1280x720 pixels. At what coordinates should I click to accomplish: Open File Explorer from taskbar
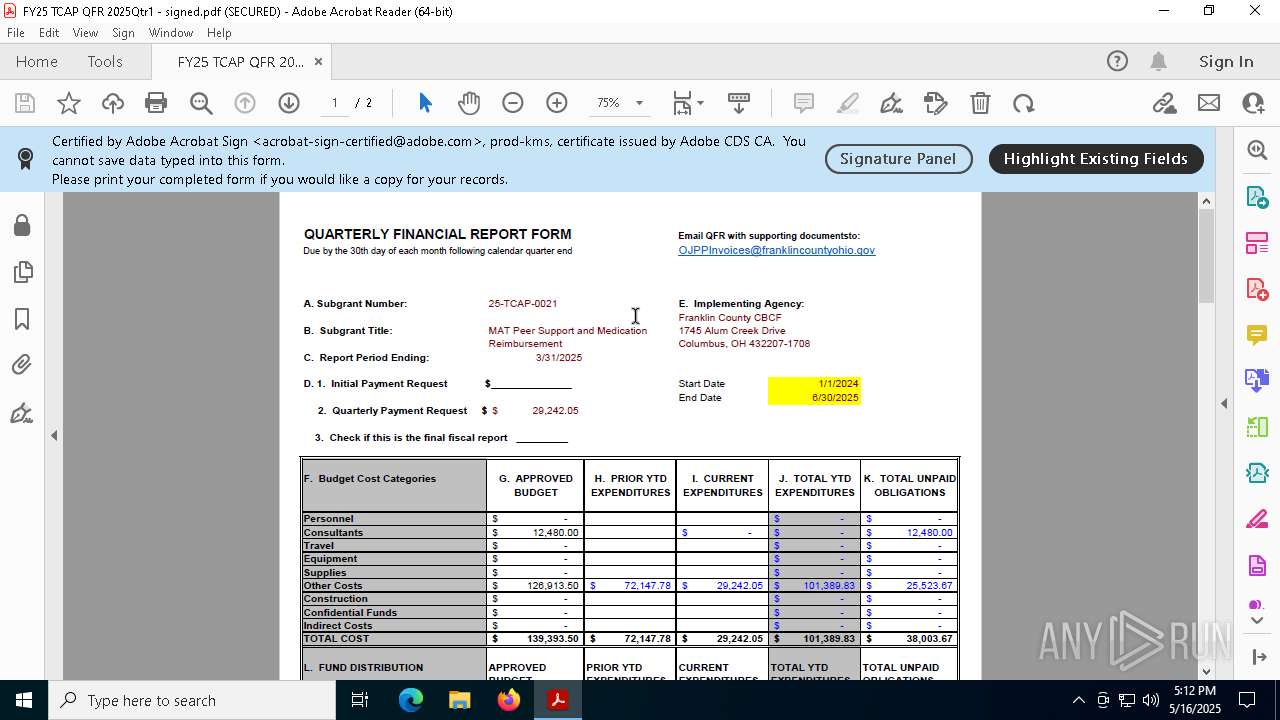pyautogui.click(x=460, y=700)
